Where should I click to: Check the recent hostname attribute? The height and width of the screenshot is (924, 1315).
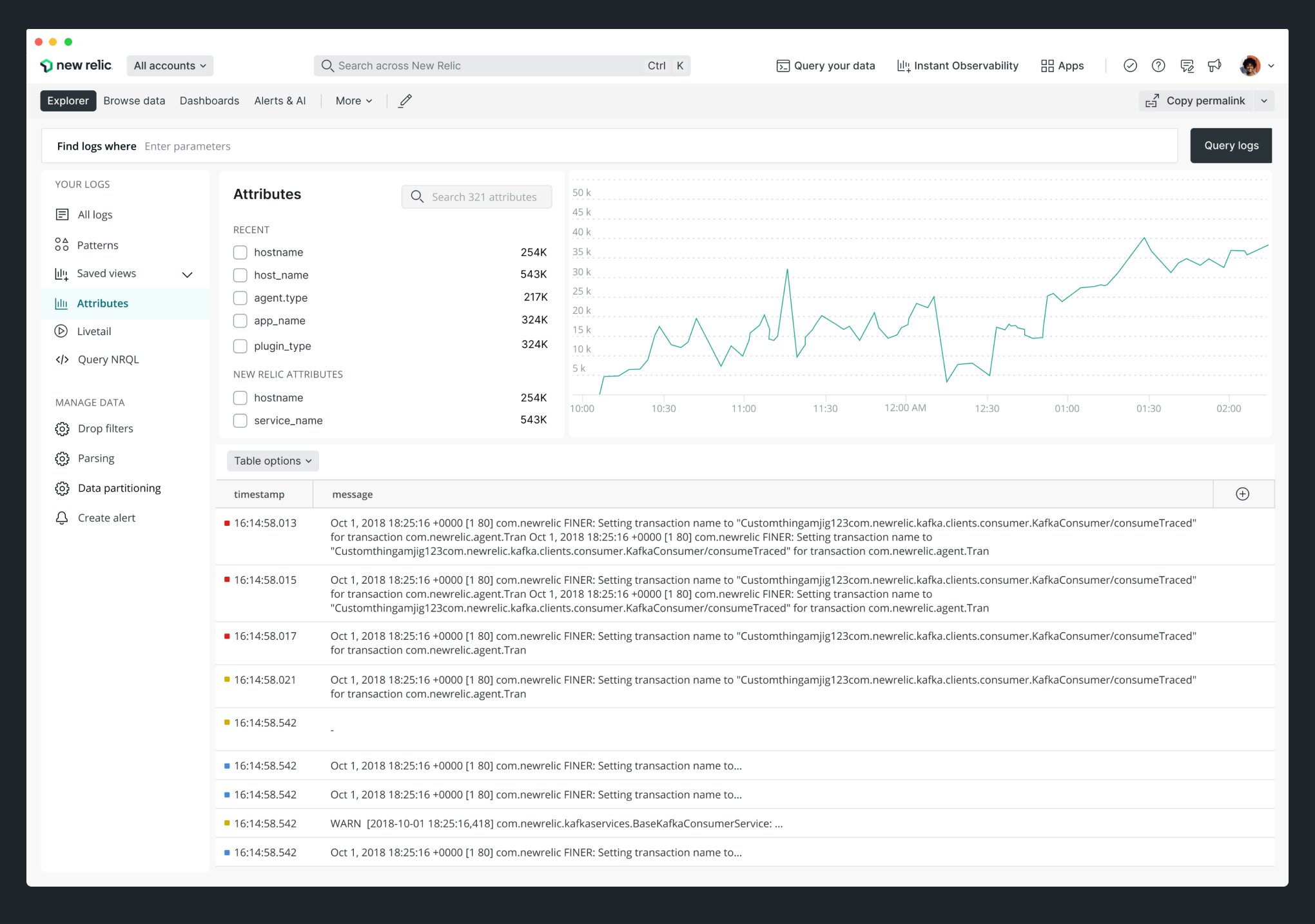coord(240,252)
